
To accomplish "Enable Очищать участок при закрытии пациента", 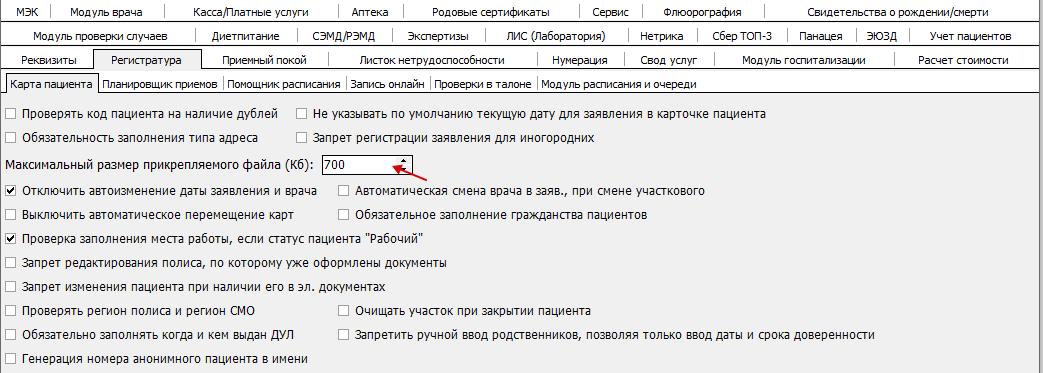I will [343, 311].
